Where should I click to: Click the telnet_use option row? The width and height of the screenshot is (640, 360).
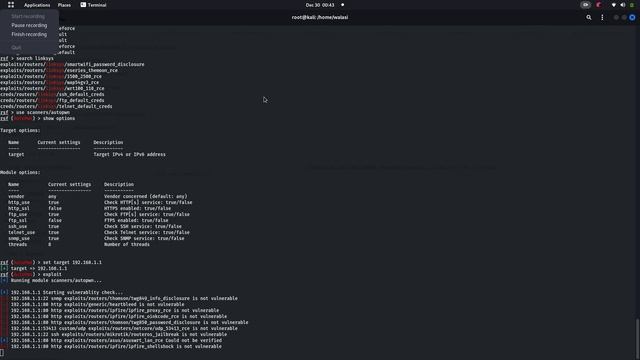(99, 232)
